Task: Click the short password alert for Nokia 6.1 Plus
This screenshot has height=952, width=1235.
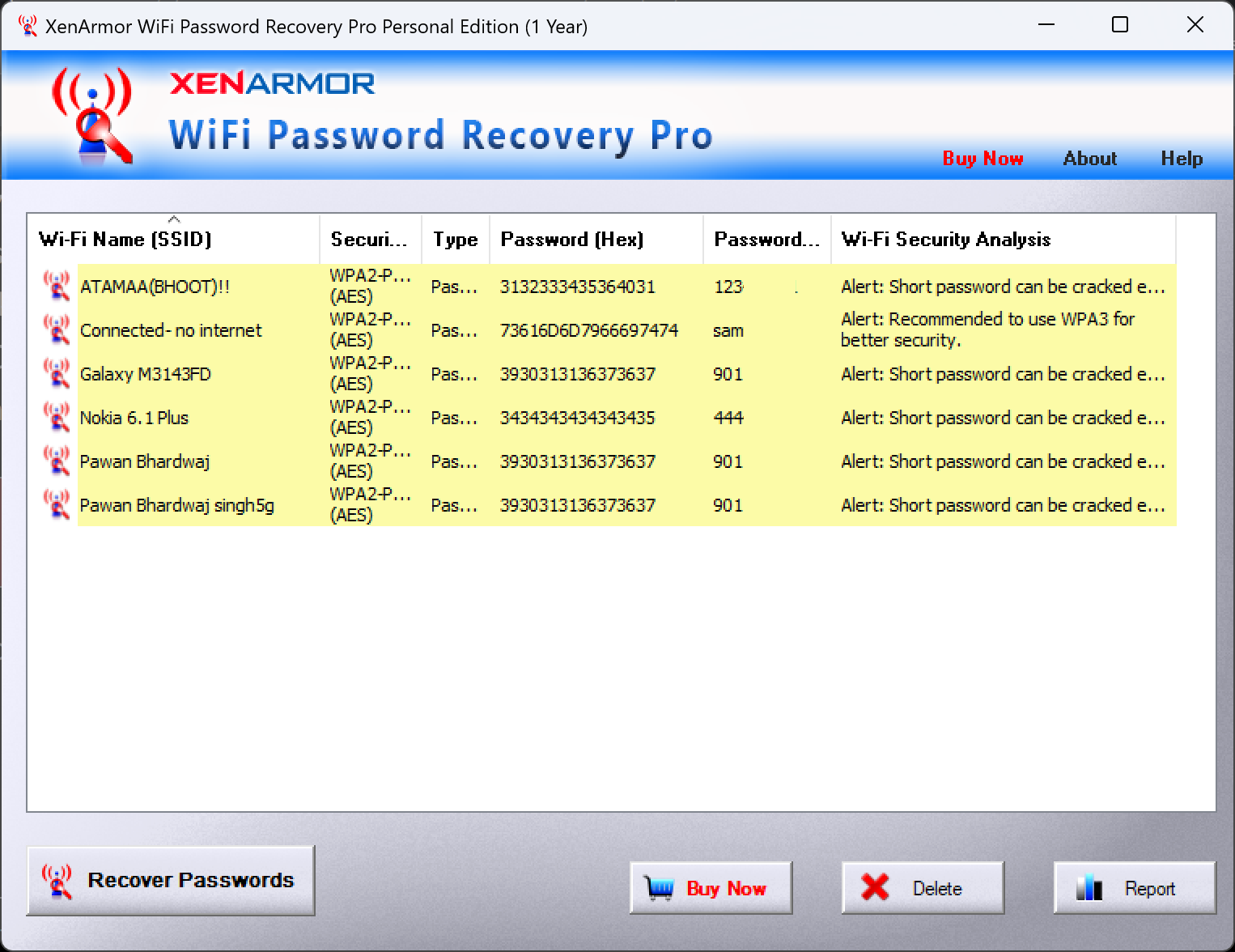Action: (x=1003, y=418)
